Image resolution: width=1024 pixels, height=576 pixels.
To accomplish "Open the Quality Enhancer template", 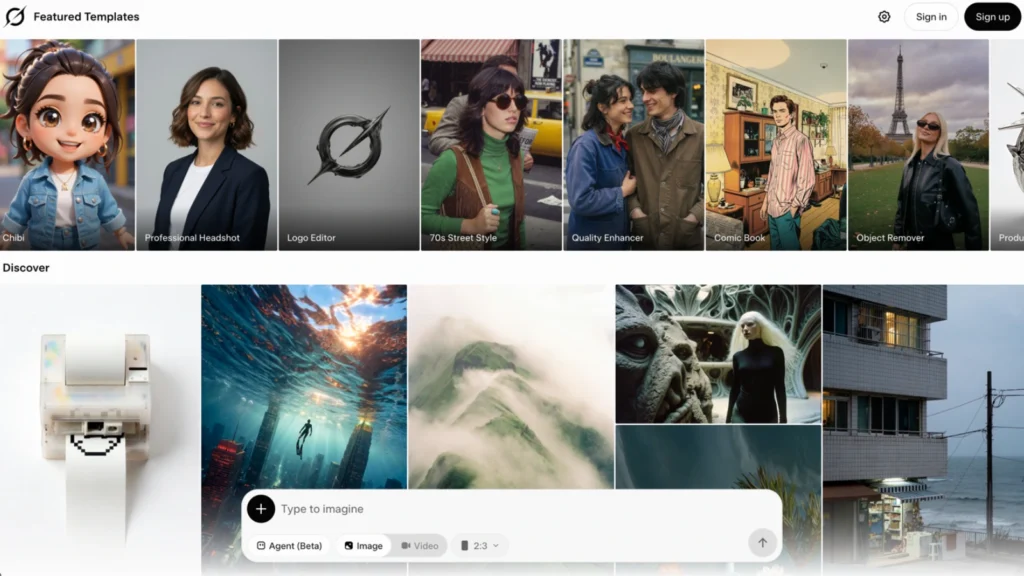I will [x=634, y=145].
